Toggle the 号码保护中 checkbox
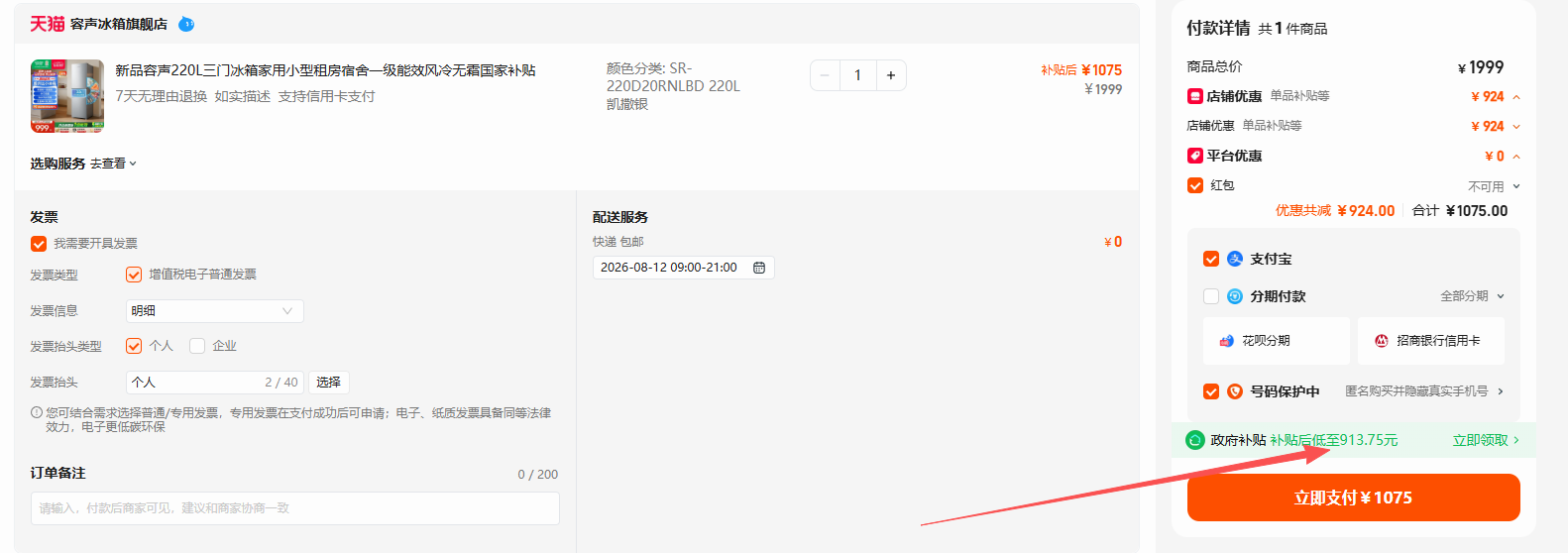This screenshot has height=553, width=1568. click(x=1211, y=391)
